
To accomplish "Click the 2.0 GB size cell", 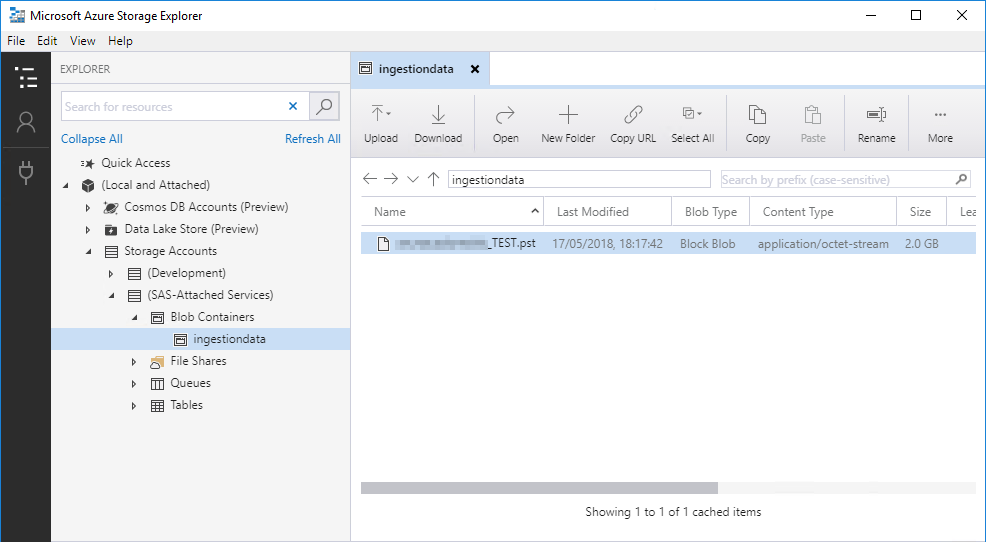I will pyautogui.click(x=922, y=244).
